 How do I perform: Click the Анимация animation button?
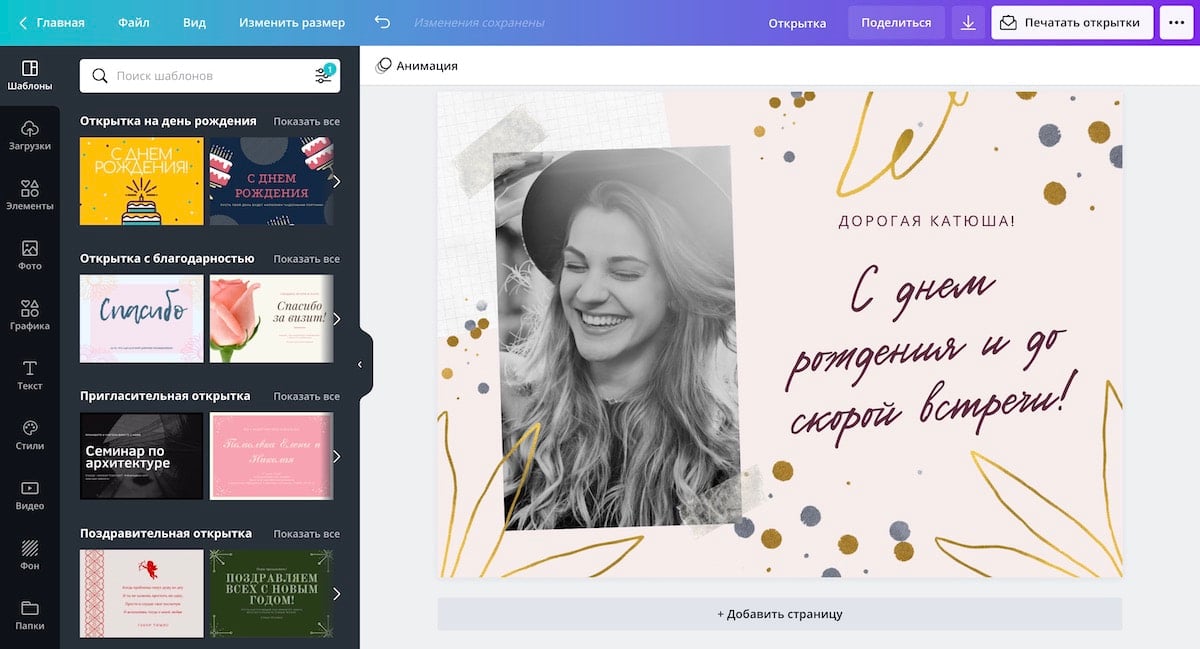[417, 65]
